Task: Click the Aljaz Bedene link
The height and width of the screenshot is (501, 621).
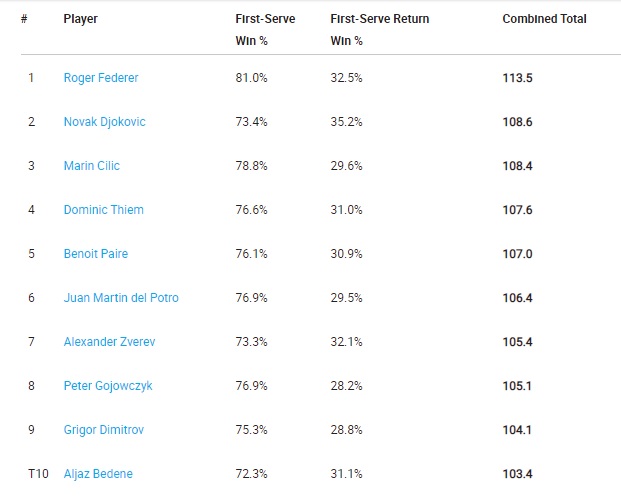Action: pyautogui.click(x=98, y=474)
